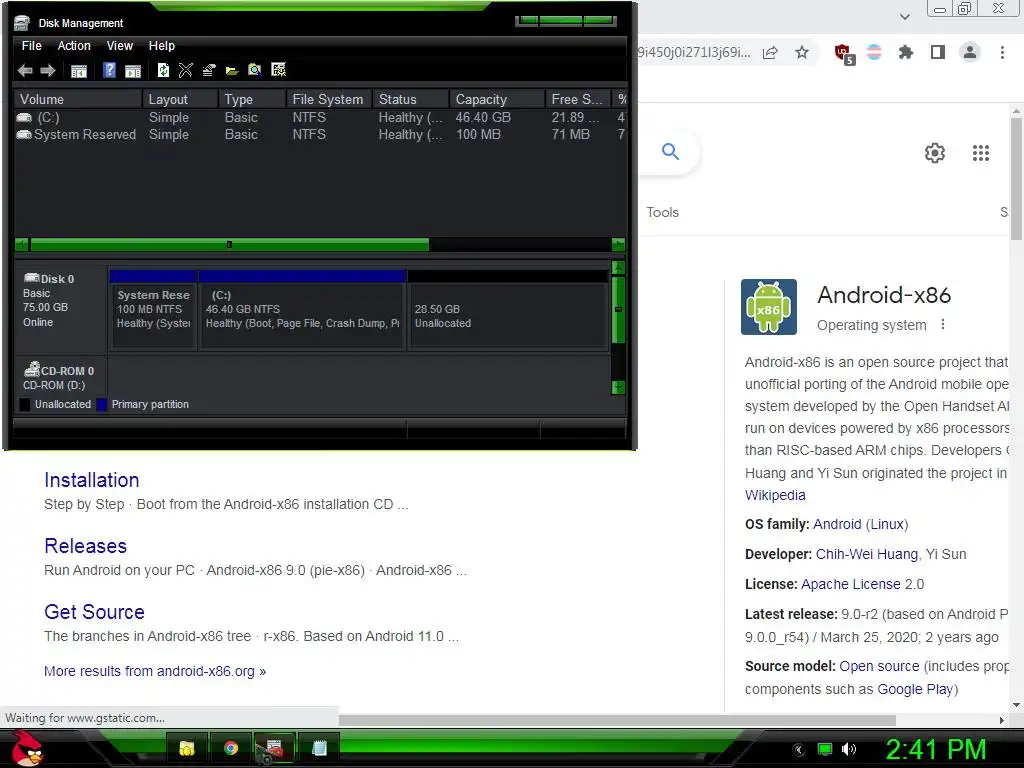Open the knowledge panel three-dot options

coord(943,325)
